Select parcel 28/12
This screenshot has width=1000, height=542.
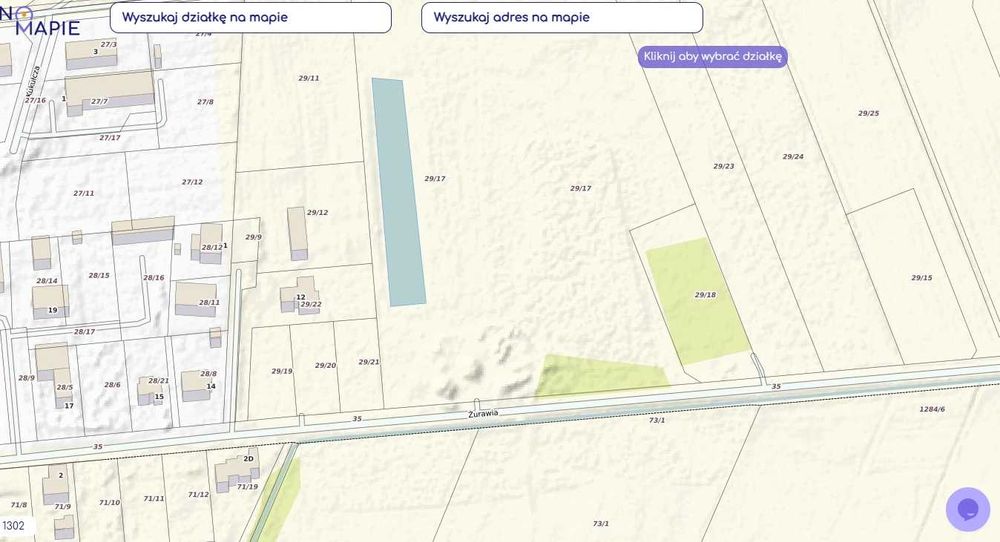click(x=212, y=247)
